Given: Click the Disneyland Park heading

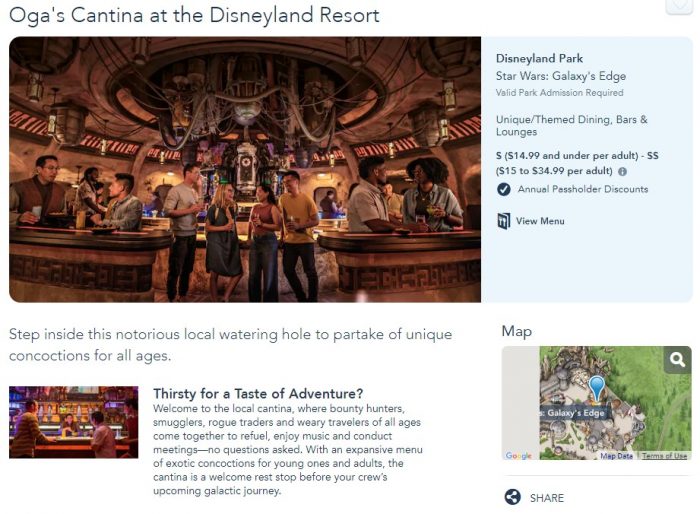Looking at the screenshot, I should (x=539, y=59).
